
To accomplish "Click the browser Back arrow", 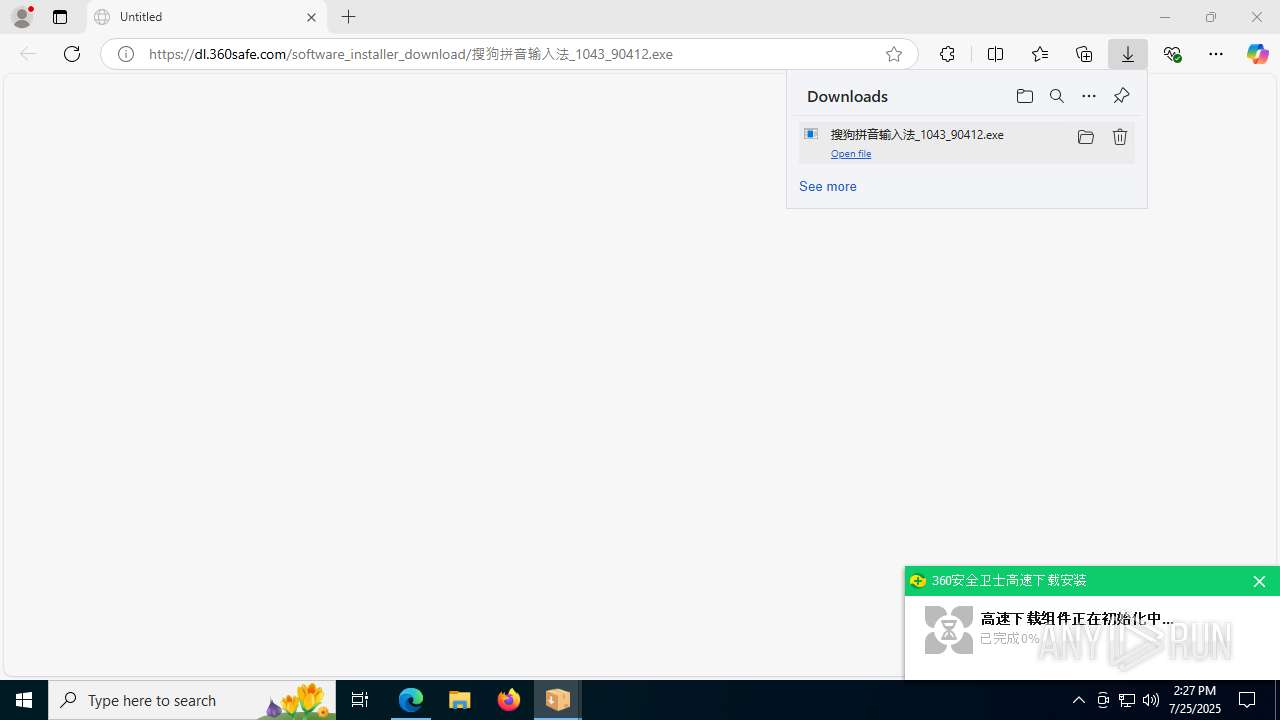I will pos(28,54).
